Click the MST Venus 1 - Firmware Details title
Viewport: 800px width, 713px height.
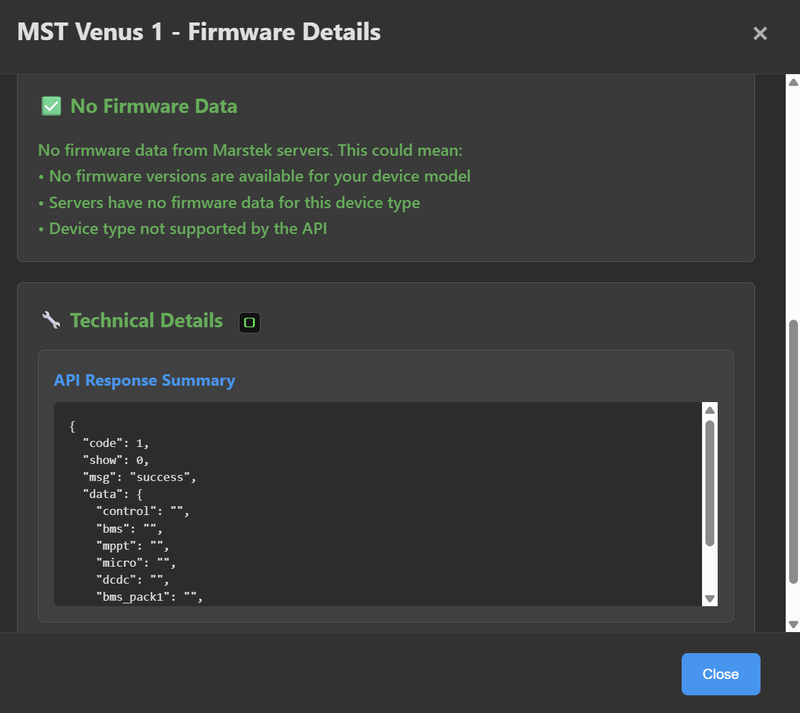[x=199, y=32]
